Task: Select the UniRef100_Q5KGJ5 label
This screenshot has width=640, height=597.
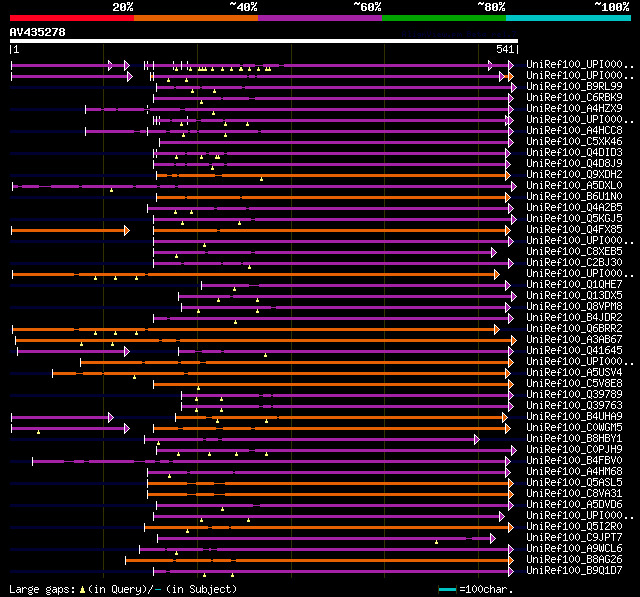Action: [x=574, y=219]
